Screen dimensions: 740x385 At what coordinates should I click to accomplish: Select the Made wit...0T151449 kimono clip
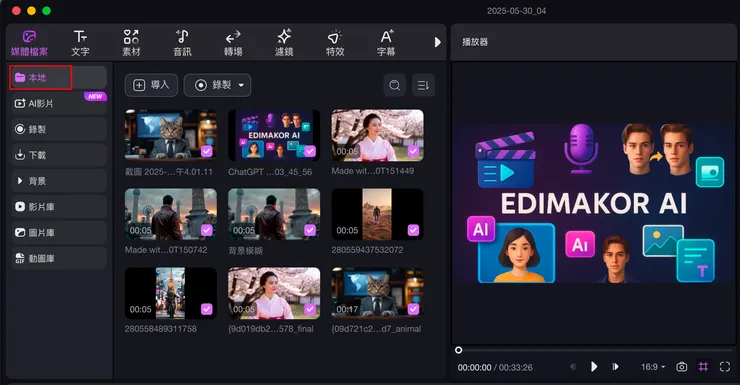[378, 135]
